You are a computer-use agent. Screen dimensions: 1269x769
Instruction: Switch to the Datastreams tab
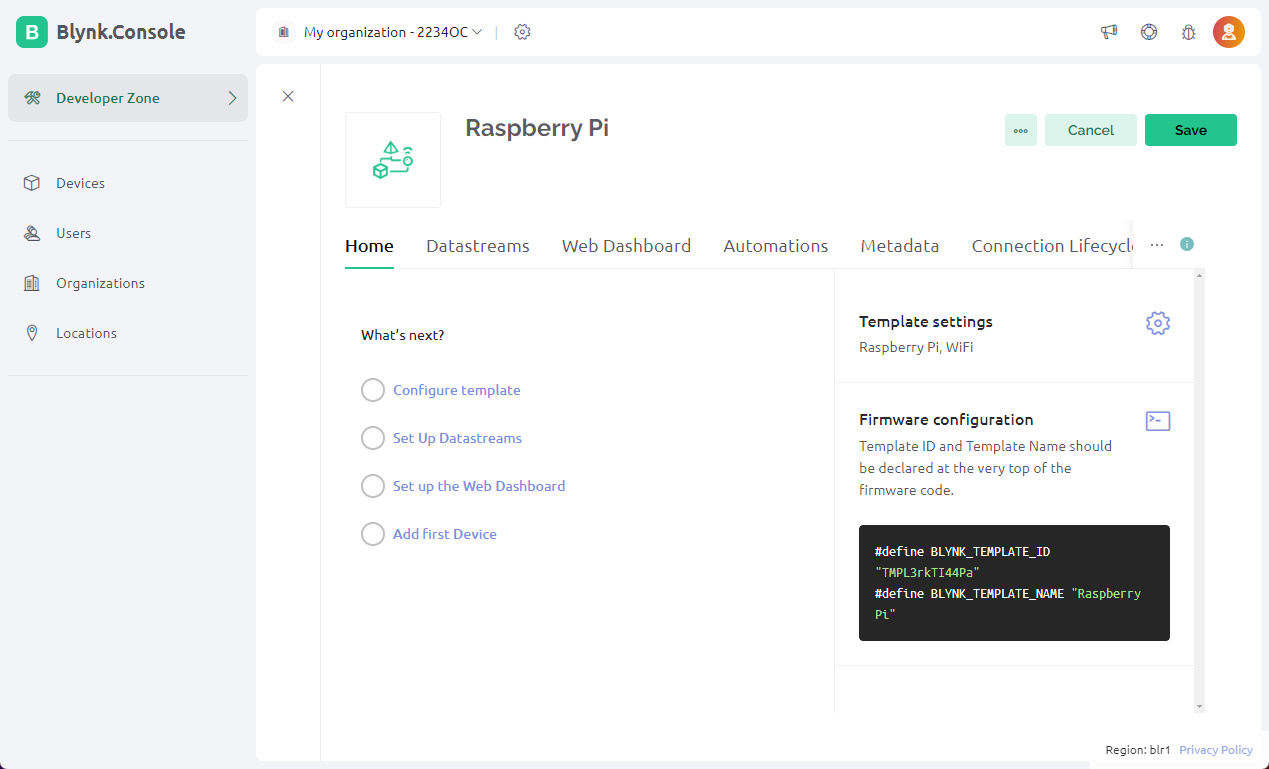(x=478, y=246)
